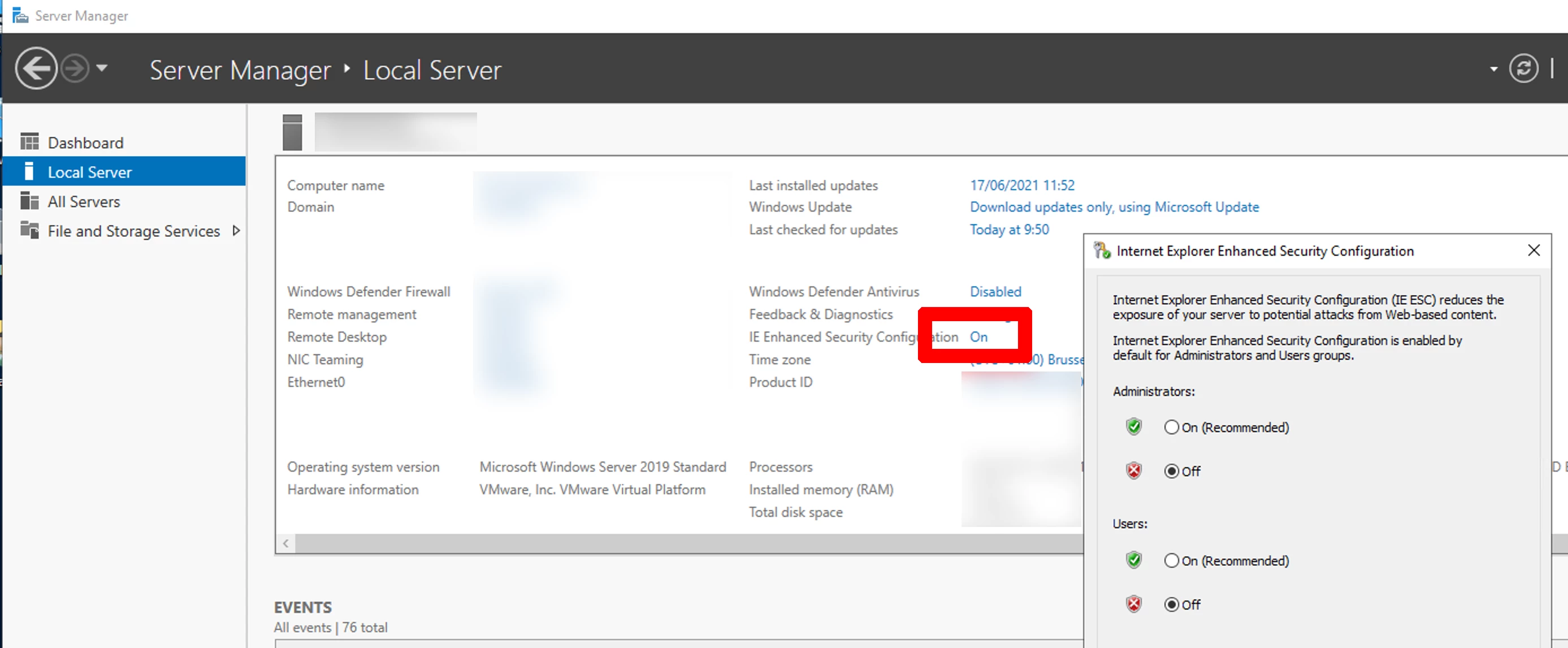Viewport: 1568px width, 648px height.
Task: Click 'Installed memory (RAM)' label
Action: coord(821,490)
